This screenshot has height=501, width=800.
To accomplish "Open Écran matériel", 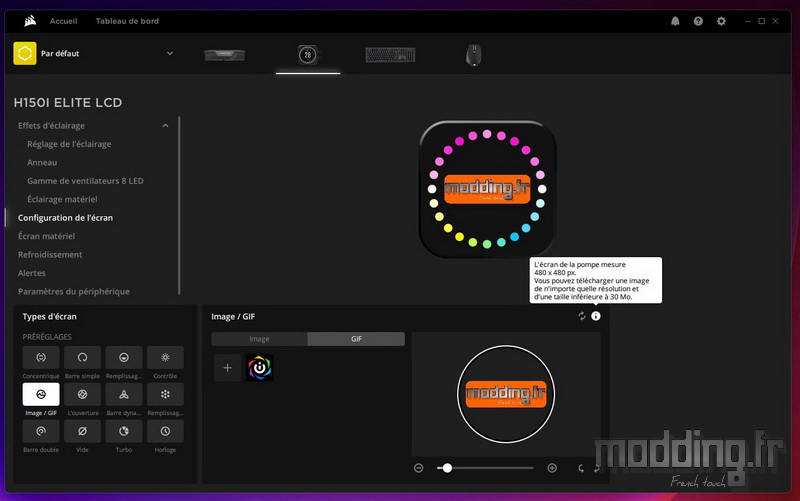I will tap(46, 236).
